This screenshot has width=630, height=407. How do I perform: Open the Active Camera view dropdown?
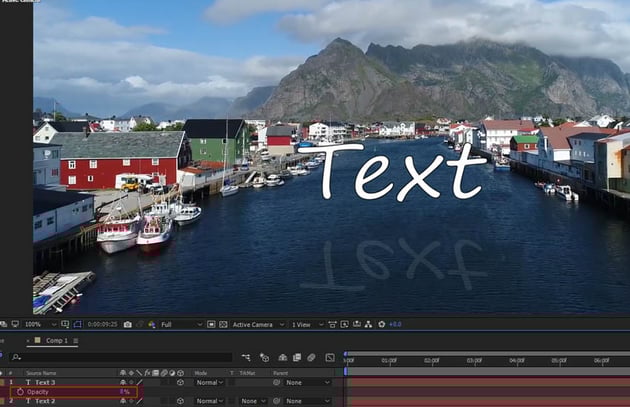click(x=257, y=324)
